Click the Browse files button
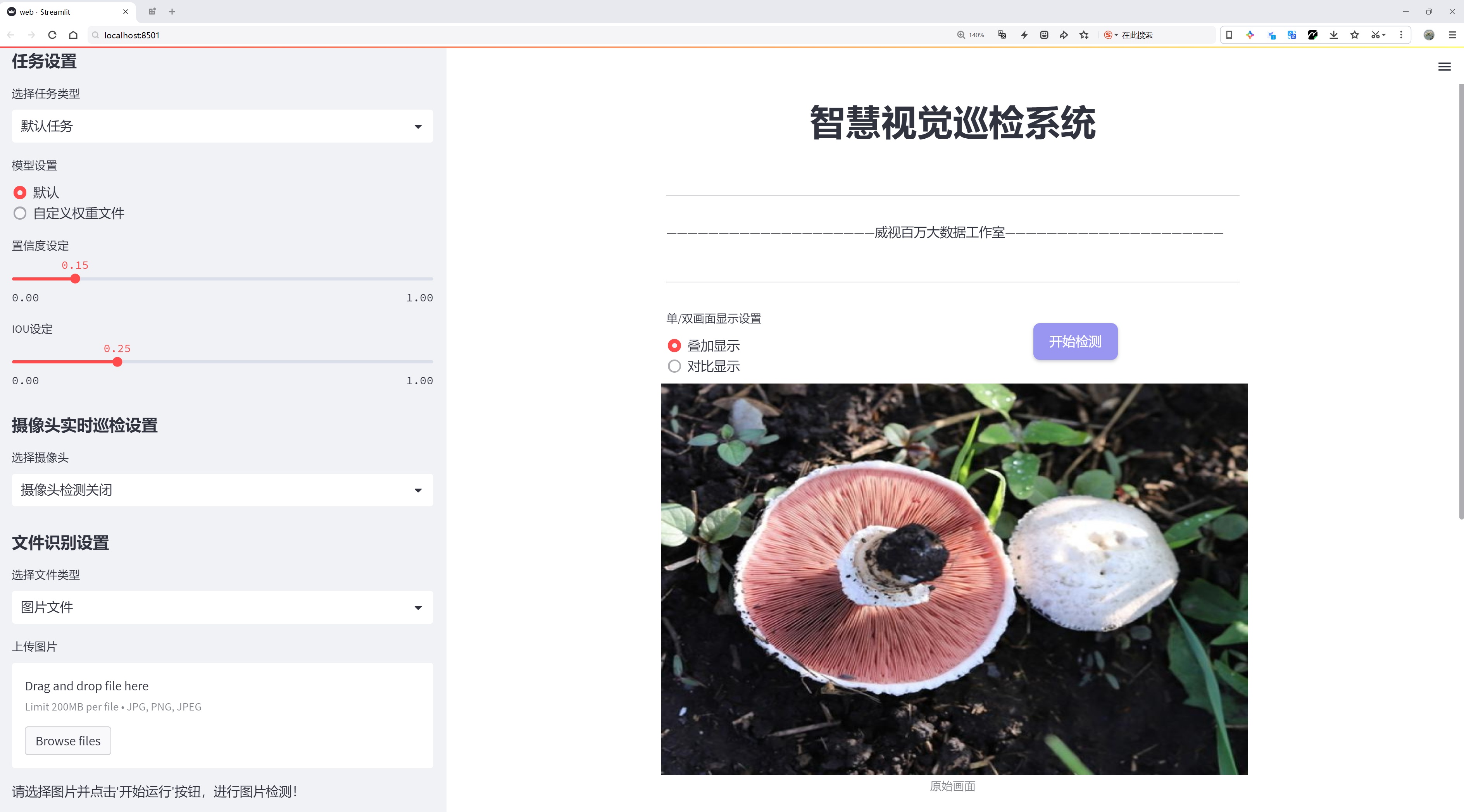Viewport: 1464px width, 812px height. (x=67, y=741)
